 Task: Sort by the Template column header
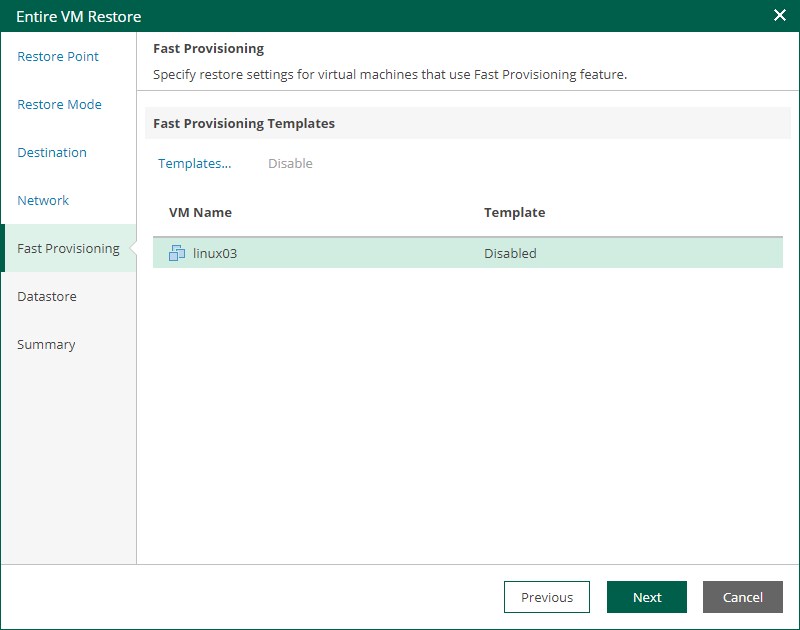tap(514, 212)
